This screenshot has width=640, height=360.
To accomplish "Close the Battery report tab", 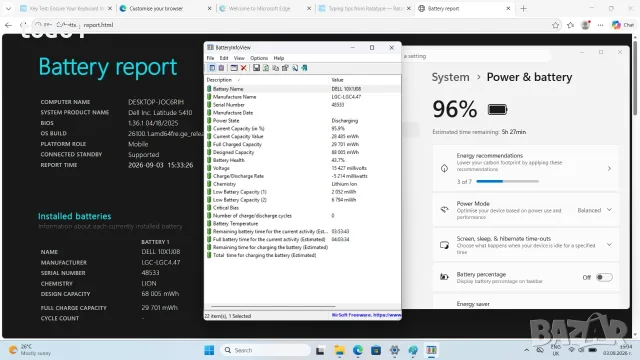I will pyautogui.click(x=508, y=9).
